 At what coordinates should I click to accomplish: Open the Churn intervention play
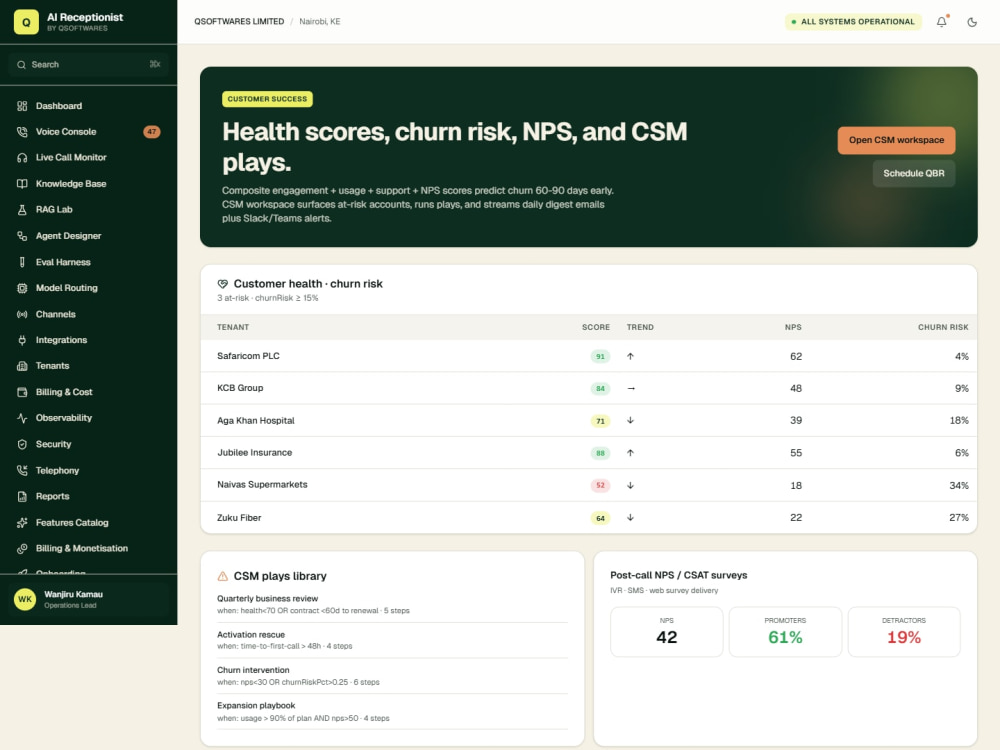(x=392, y=676)
